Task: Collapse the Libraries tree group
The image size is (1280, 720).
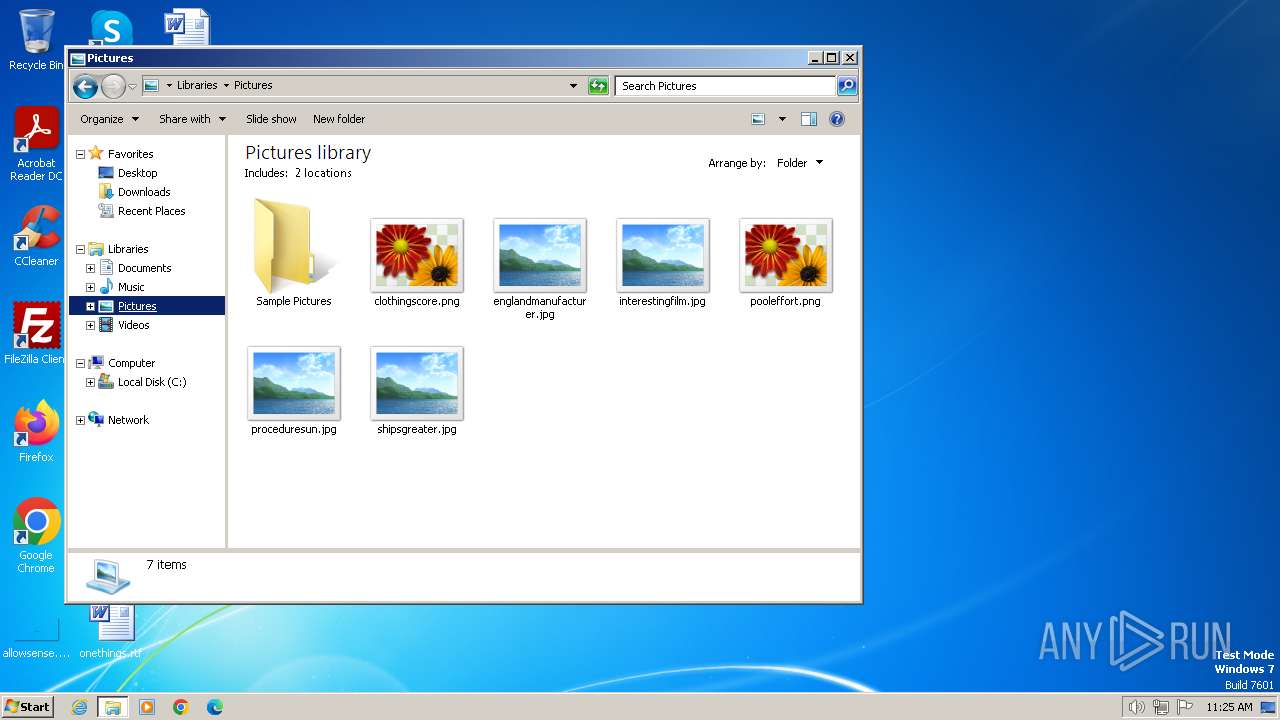Action: point(81,249)
